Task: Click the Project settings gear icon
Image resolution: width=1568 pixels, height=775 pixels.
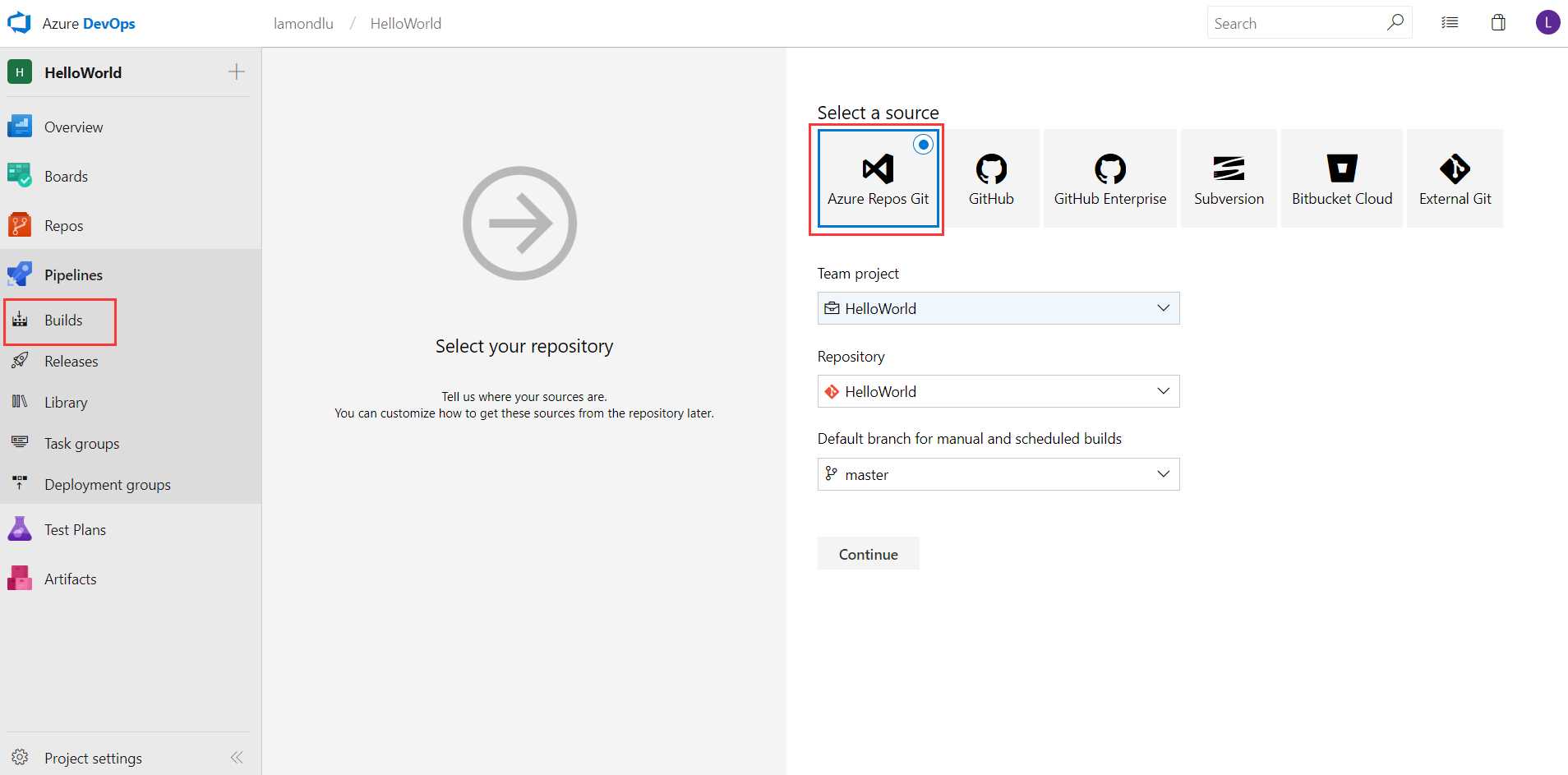Action: pos(20,757)
